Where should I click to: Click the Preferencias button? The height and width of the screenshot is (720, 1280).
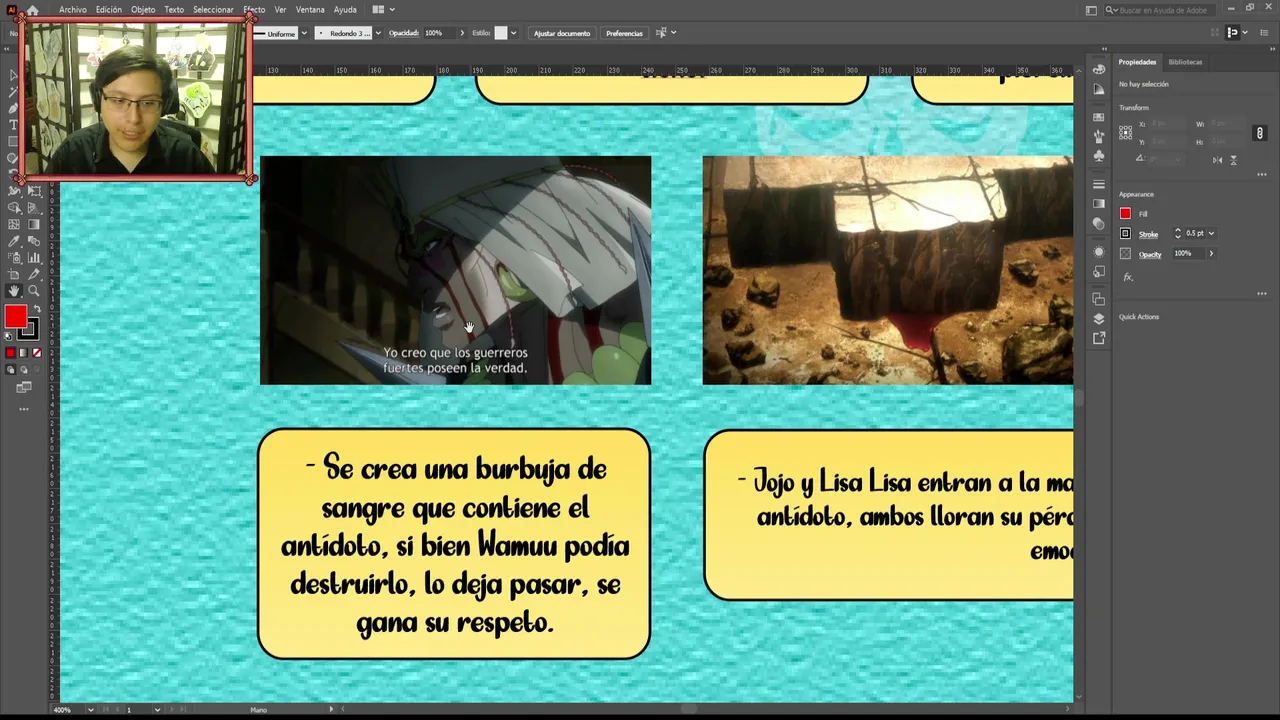[x=624, y=33]
